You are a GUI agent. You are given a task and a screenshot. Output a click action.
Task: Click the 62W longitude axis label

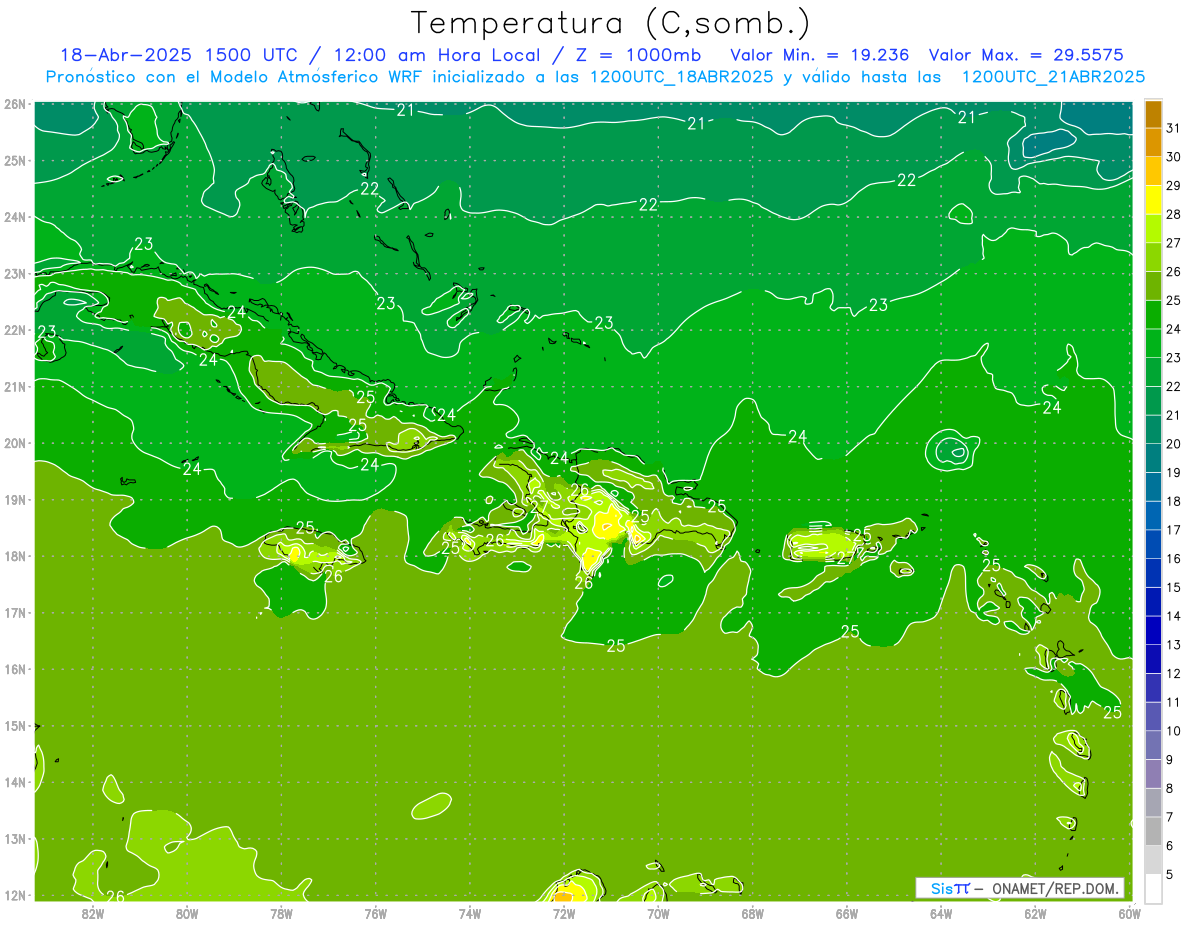[1035, 912]
